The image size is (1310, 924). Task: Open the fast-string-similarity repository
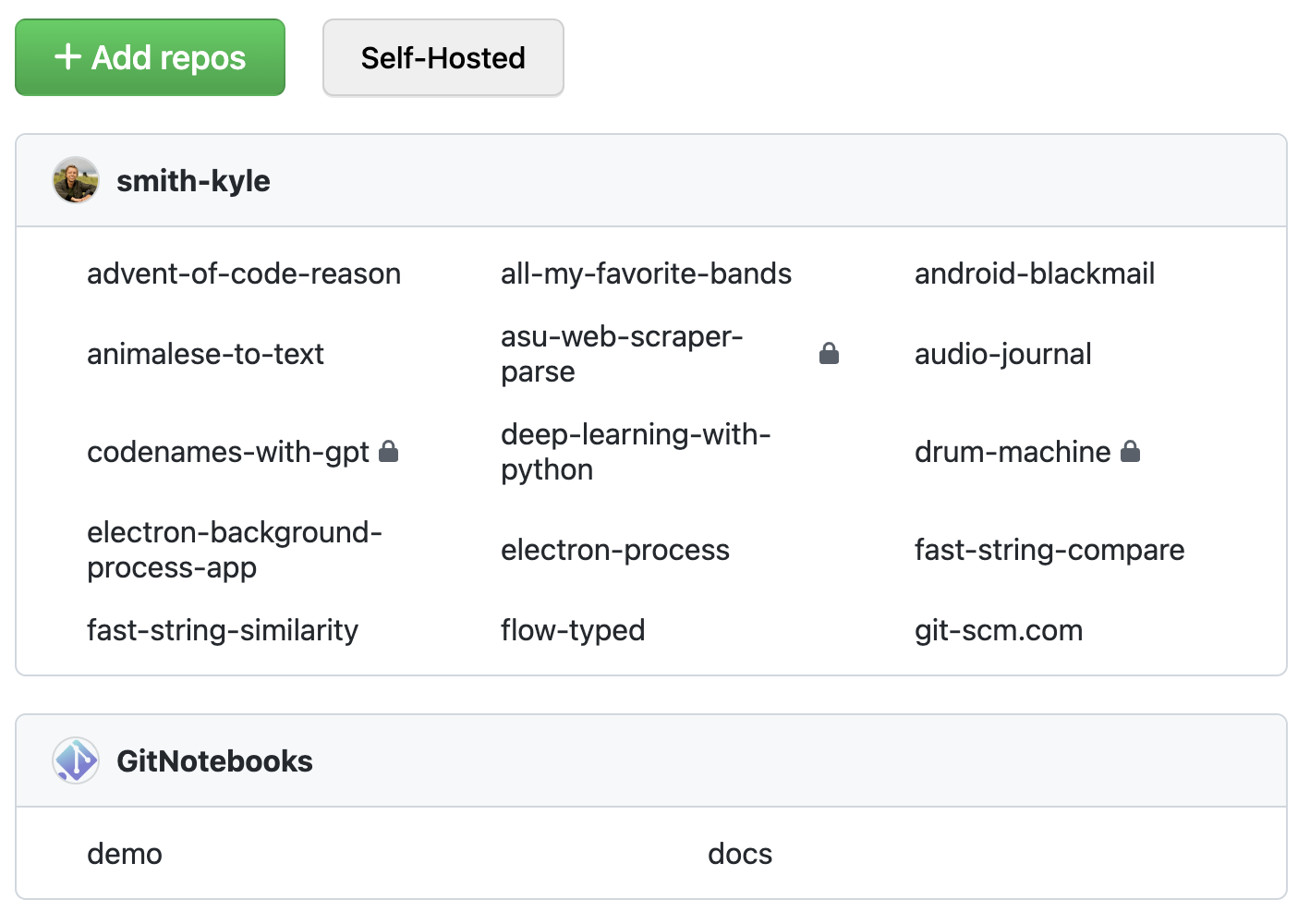point(223,630)
